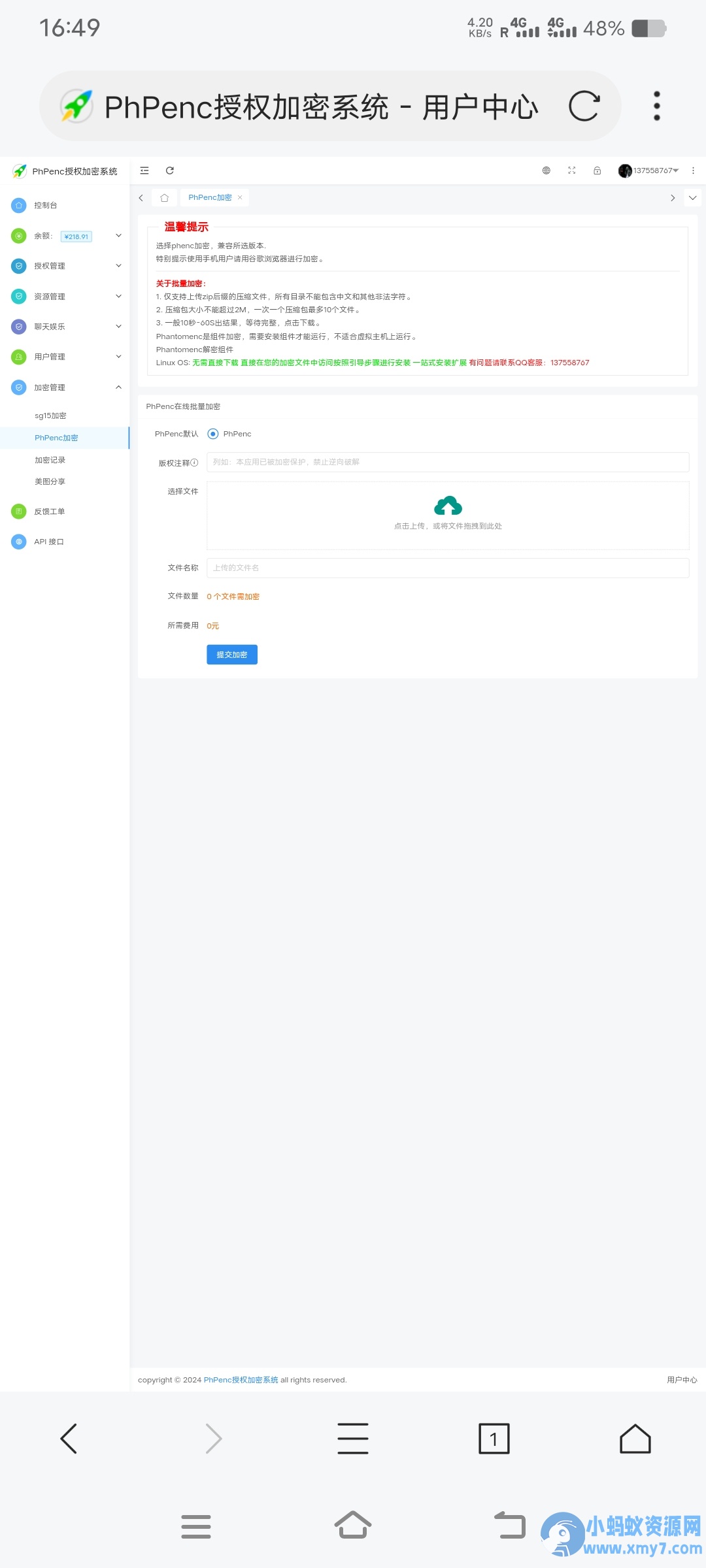Open the browser bottom hamburger menu

click(353, 1439)
